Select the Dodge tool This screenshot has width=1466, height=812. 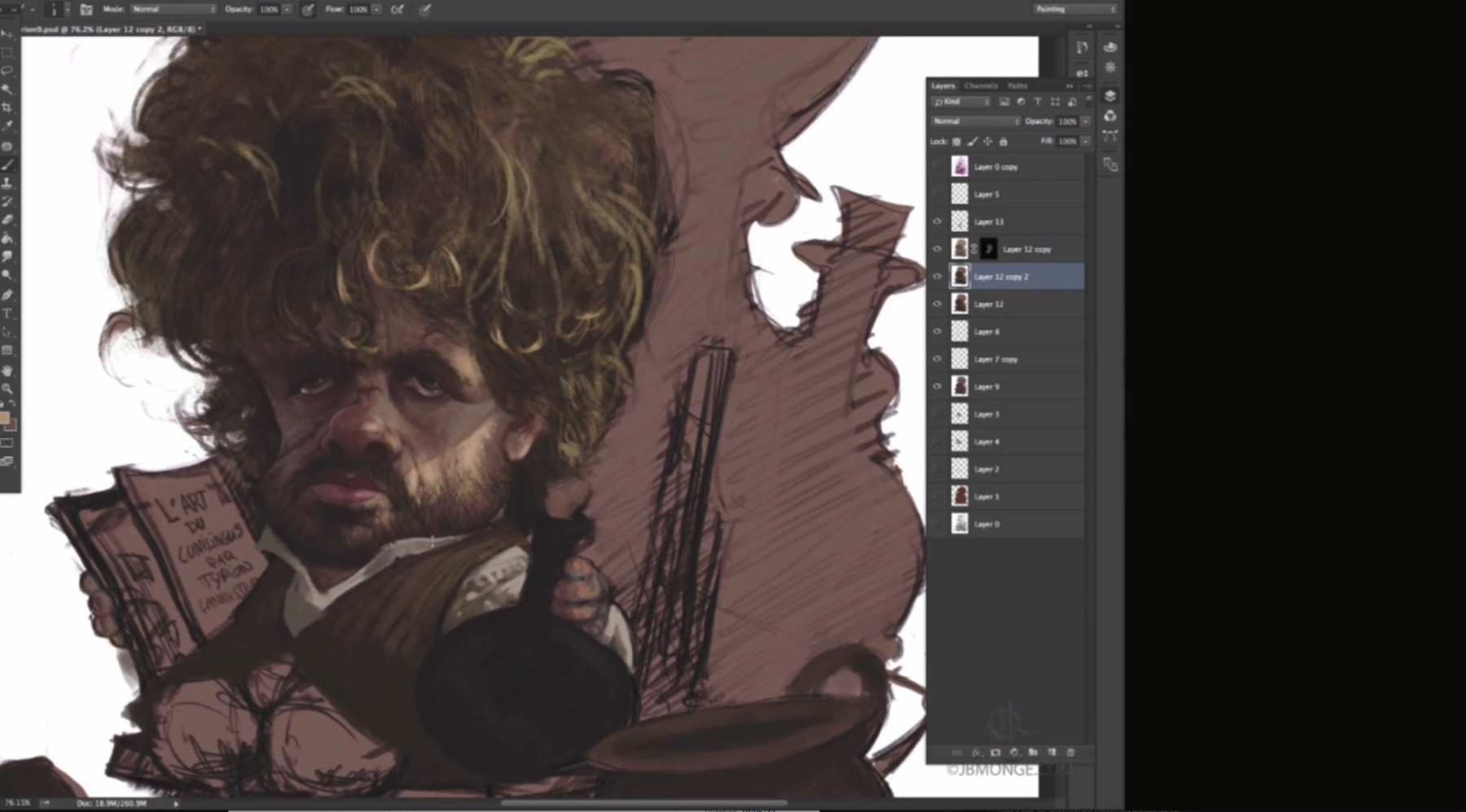coord(7,275)
